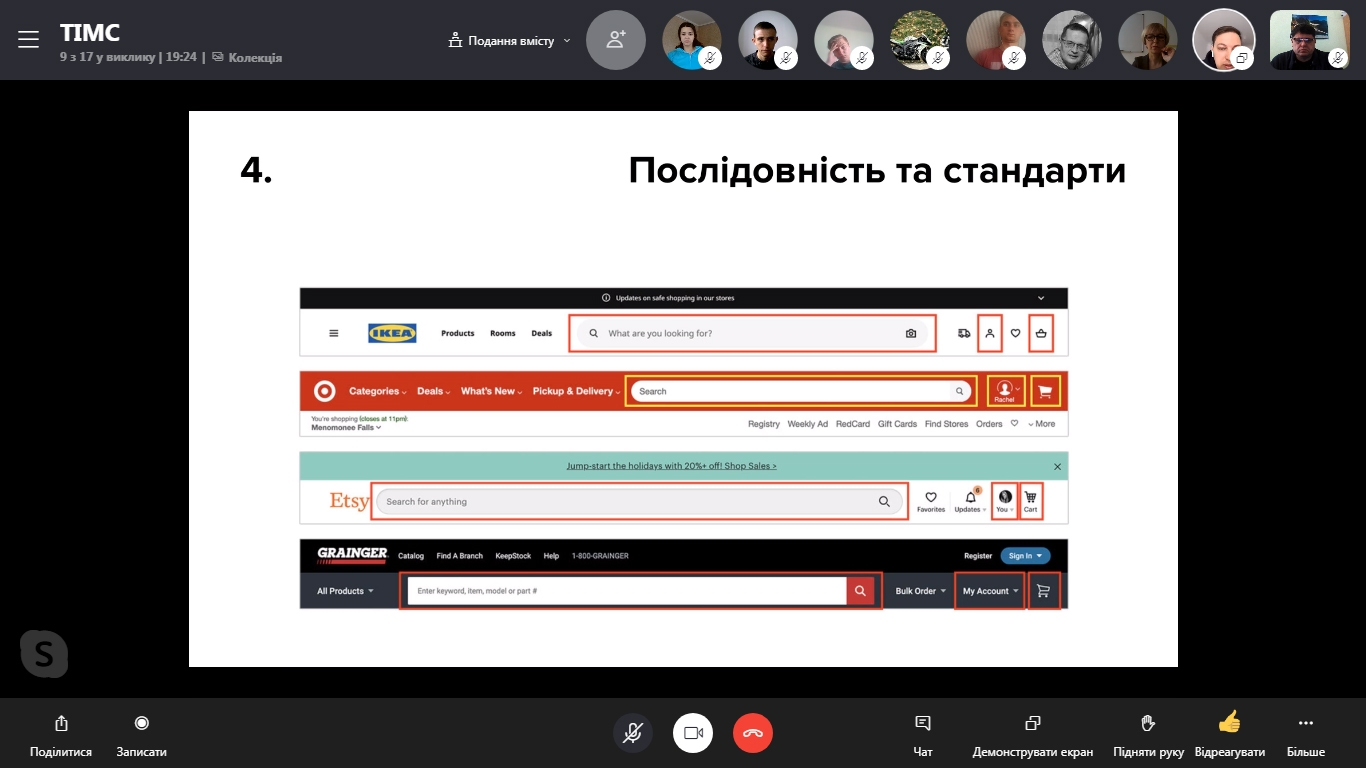Click the Grainger red search button

[861, 591]
